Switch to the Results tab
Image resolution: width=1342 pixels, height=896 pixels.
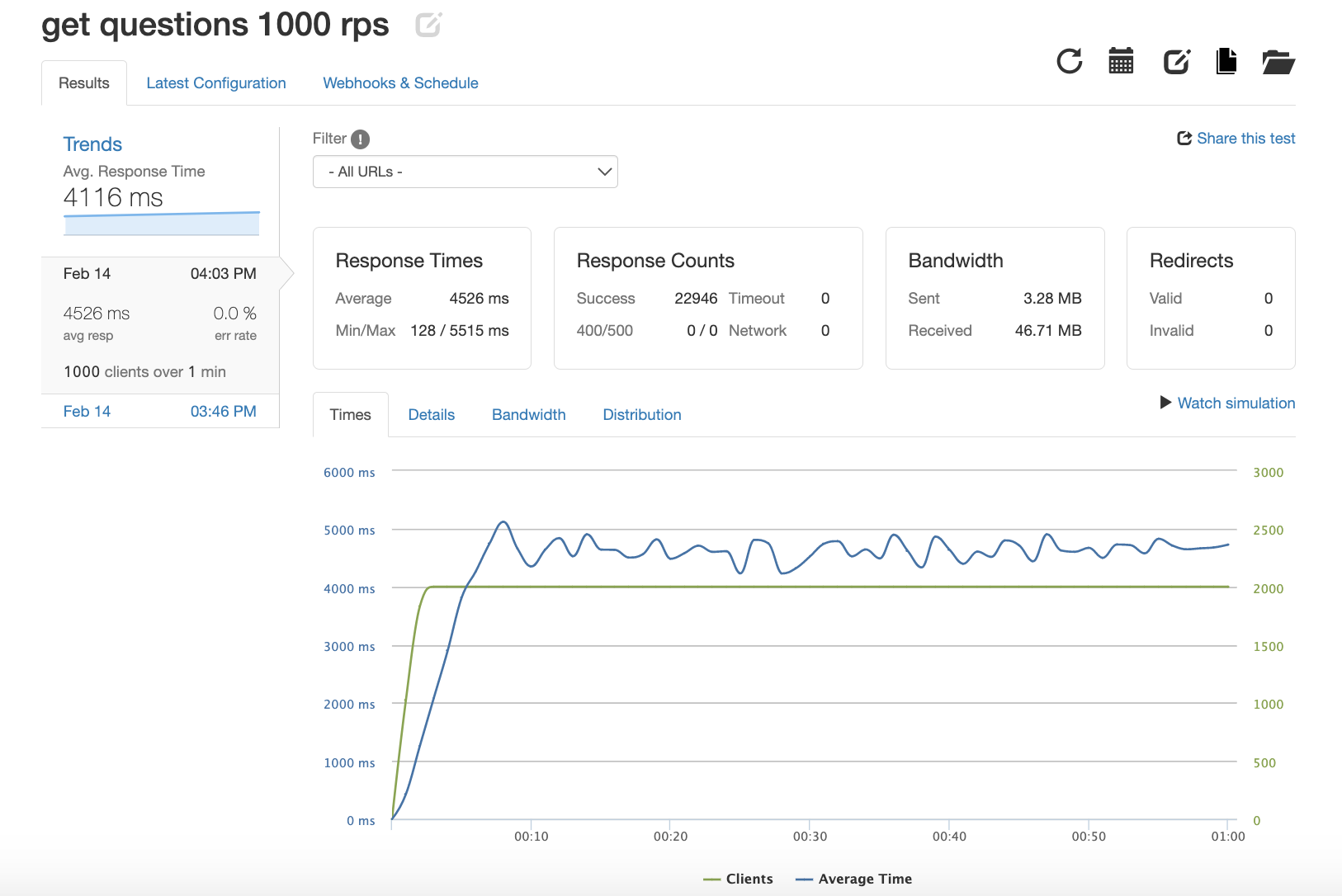[x=84, y=83]
